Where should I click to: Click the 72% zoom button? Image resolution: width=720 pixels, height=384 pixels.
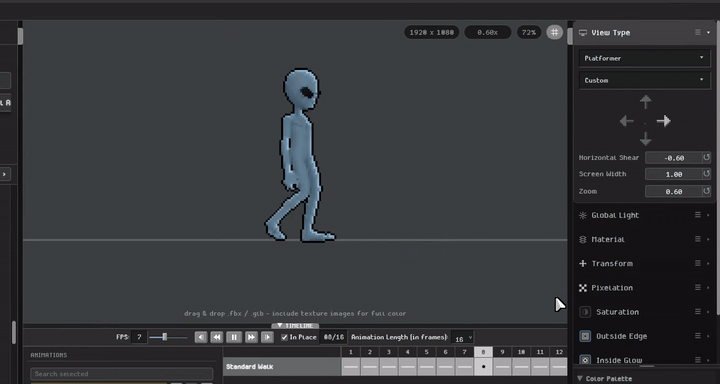(529, 32)
